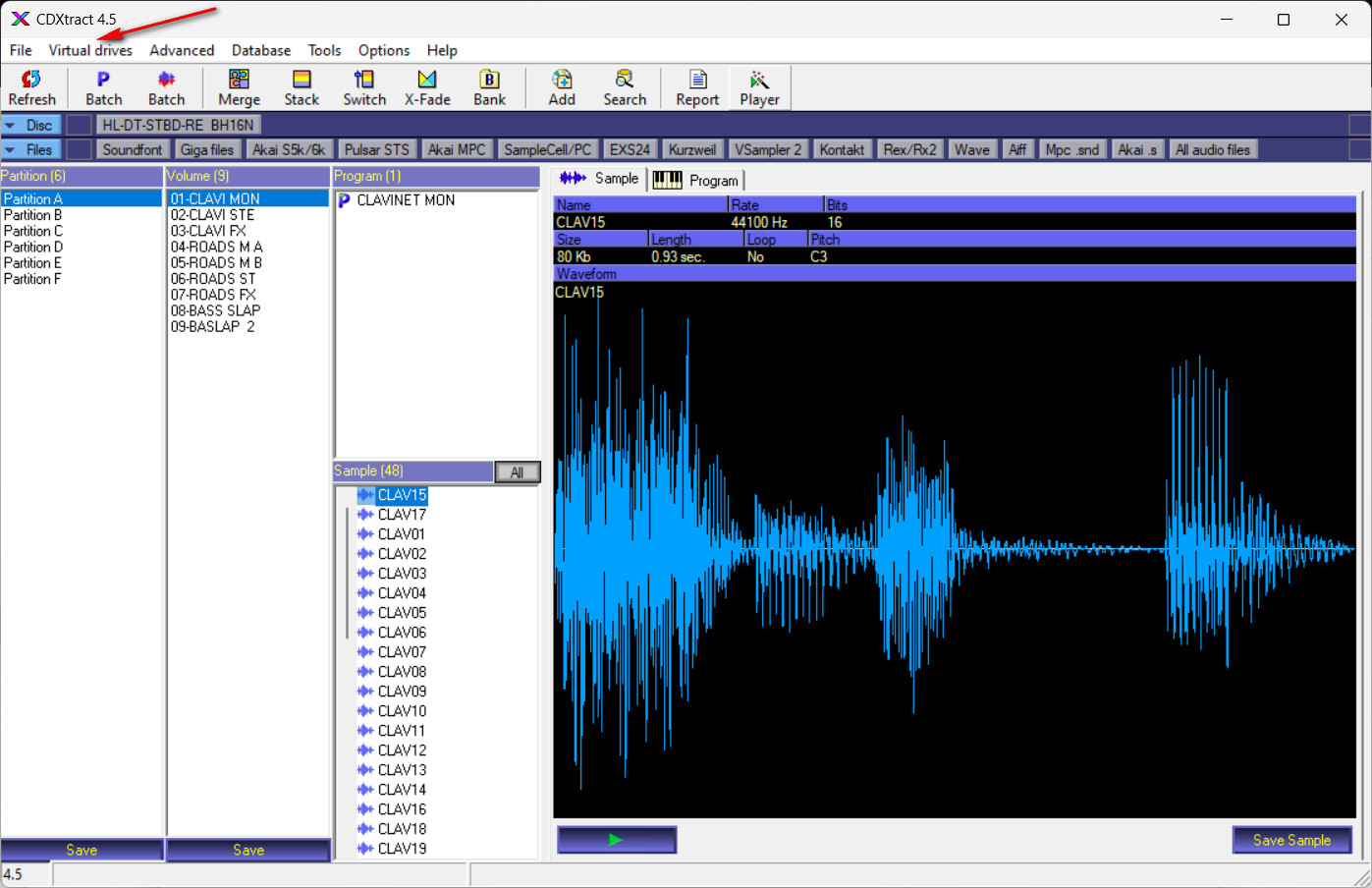Click the All button in Sample panel
This screenshot has height=888, width=1372.
pyautogui.click(x=517, y=472)
